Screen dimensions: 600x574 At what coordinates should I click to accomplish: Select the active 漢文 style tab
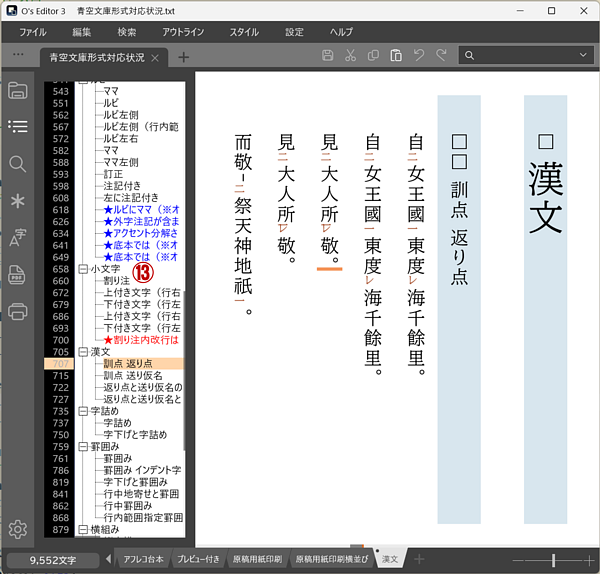pyautogui.click(x=390, y=559)
